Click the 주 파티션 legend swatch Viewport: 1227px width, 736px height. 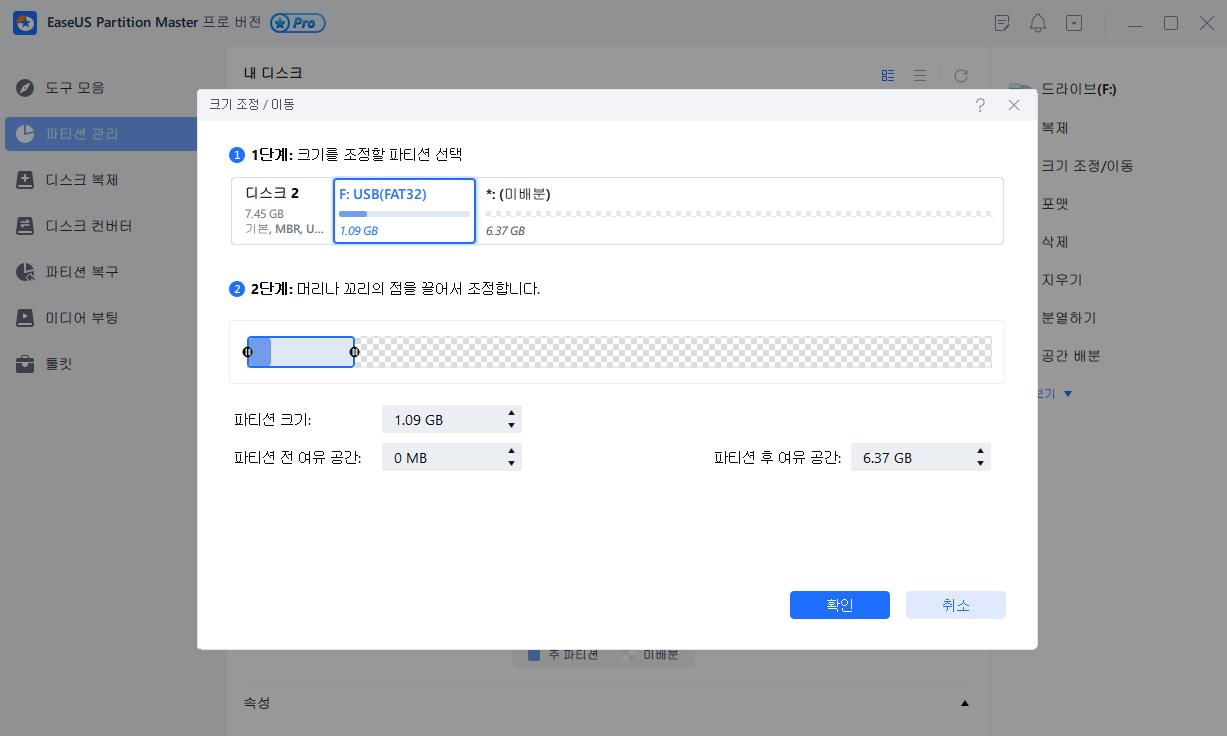click(x=534, y=655)
